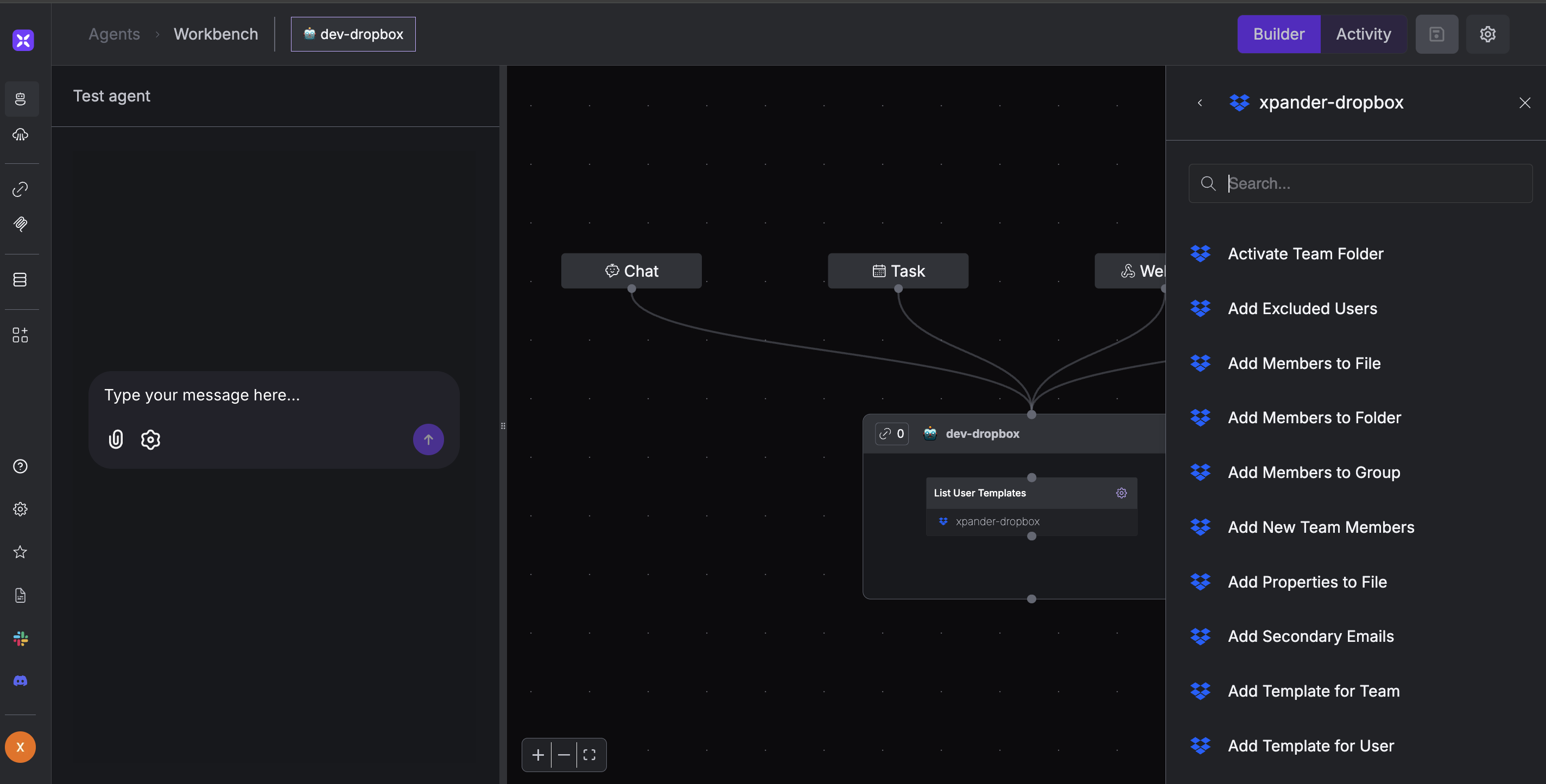The width and height of the screenshot is (1546, 784).
Task: Click the link count badge on dev-dropbox node
Action: [892, 434]
